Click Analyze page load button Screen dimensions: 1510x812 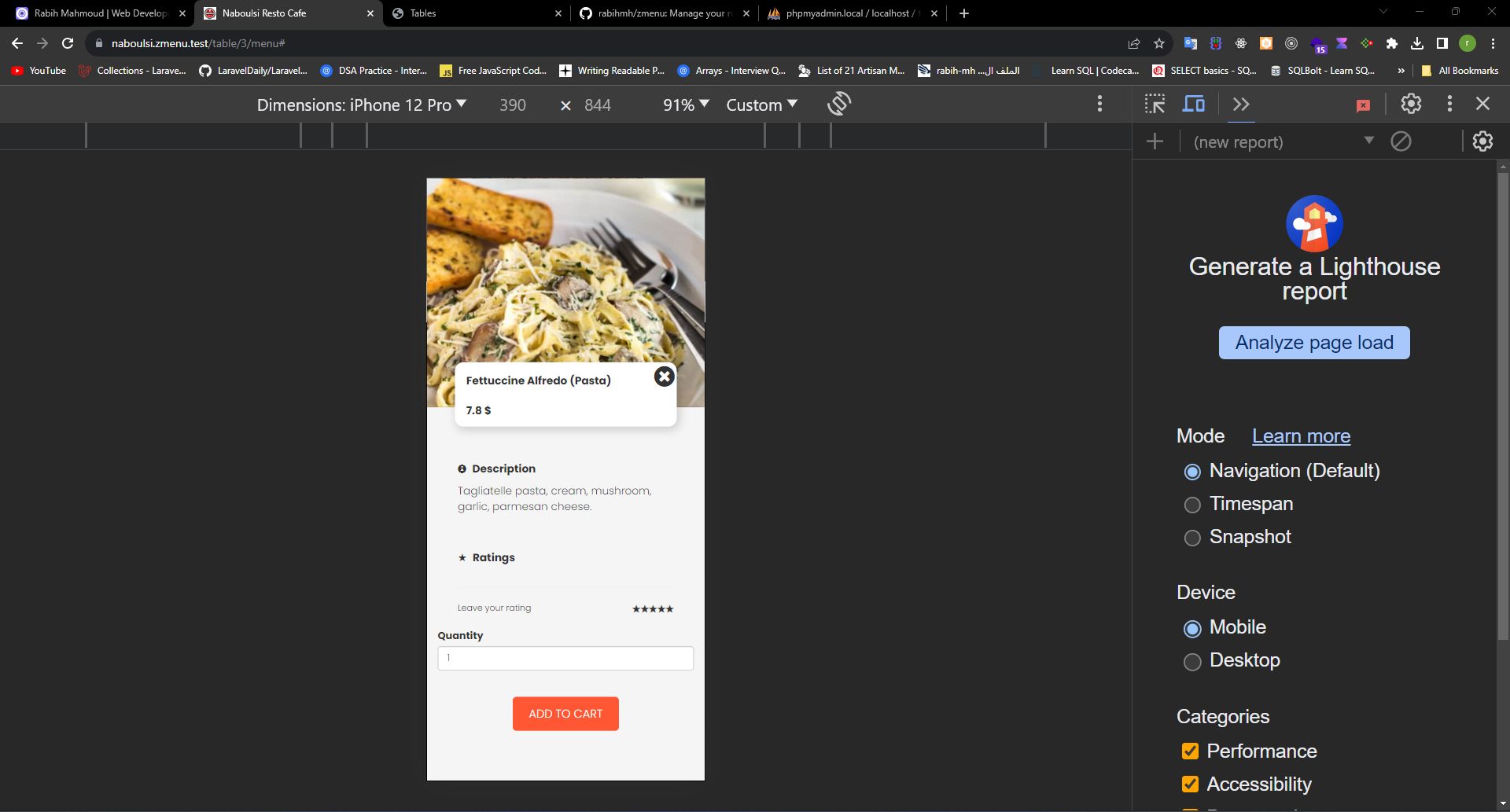[1314, 343]
